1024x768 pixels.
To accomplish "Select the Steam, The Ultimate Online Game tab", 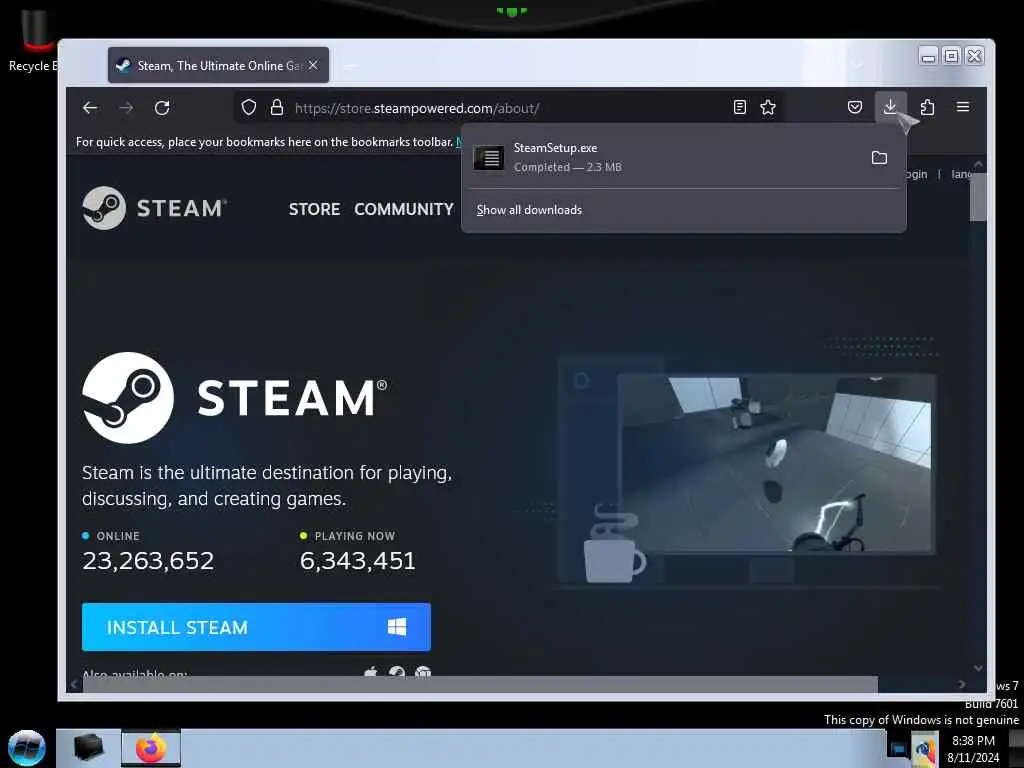I will (x=219, y=65).
